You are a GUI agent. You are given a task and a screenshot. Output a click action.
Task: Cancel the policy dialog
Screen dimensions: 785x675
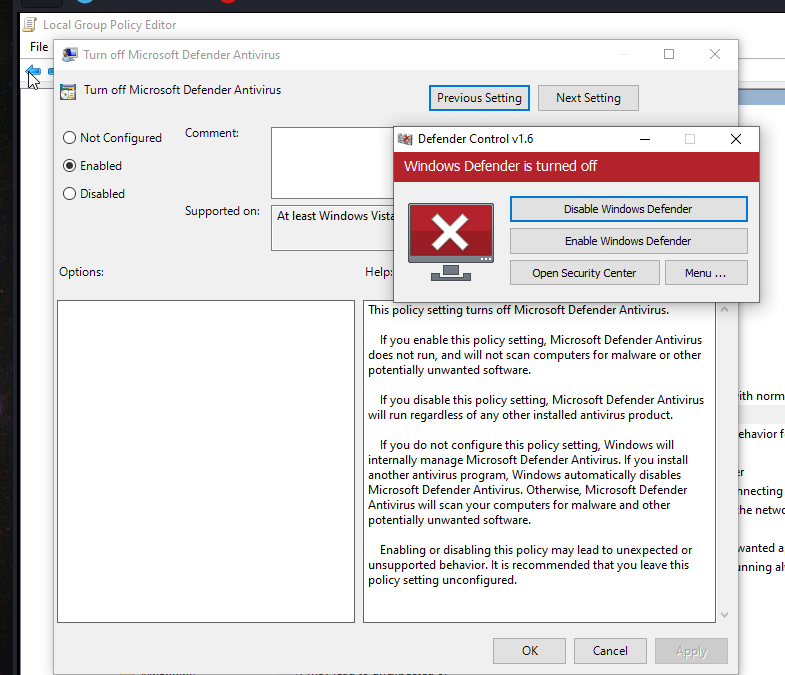(610, 650)
